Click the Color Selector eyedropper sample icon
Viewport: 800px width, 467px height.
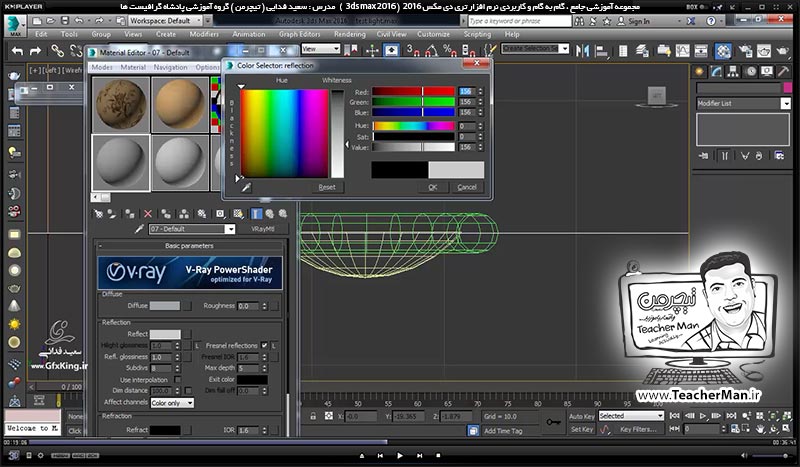[x=246, y=187]
